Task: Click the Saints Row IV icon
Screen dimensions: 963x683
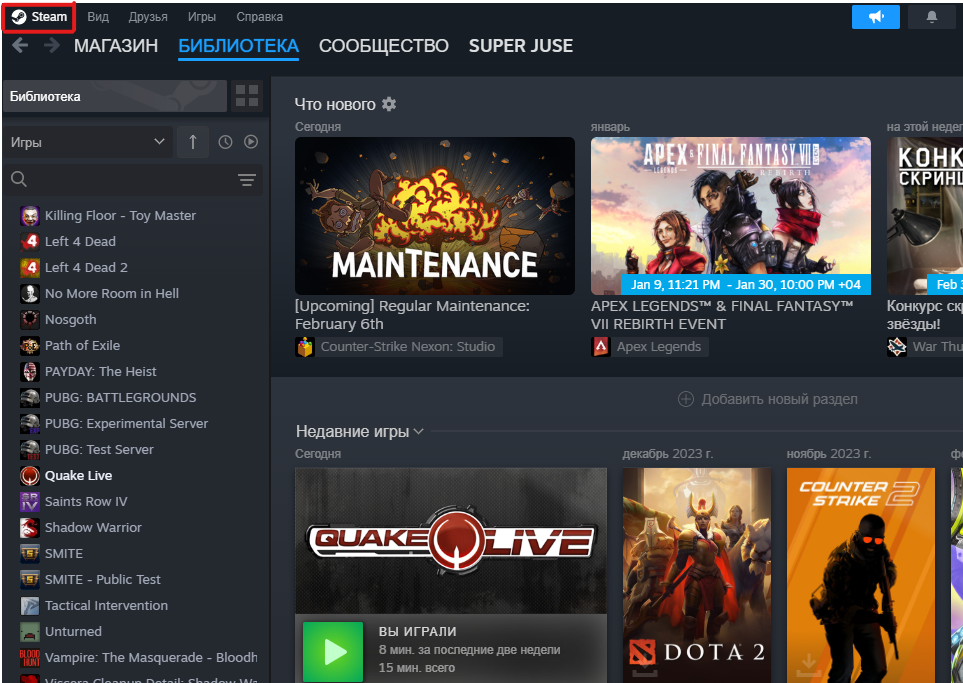Action: click(x=29, y=501)
